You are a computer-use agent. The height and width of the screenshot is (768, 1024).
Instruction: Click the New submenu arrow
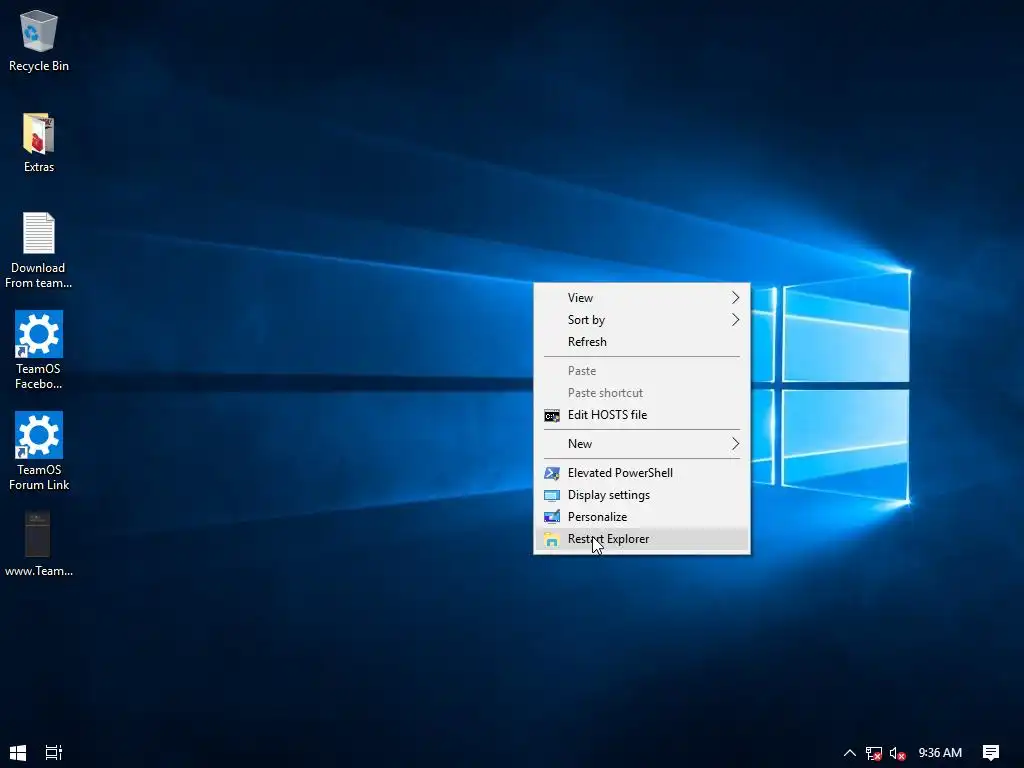click(735, 444)
